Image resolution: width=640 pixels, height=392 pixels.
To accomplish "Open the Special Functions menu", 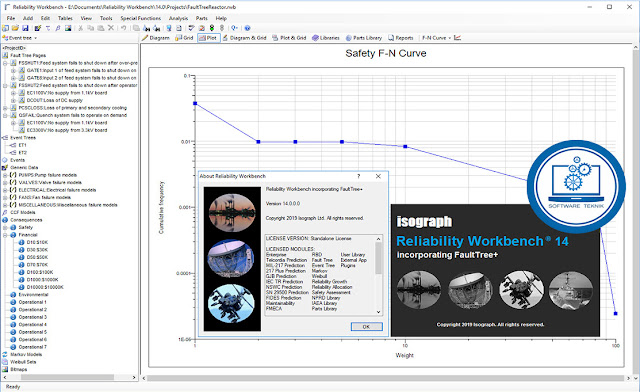I will pos(140,18).
